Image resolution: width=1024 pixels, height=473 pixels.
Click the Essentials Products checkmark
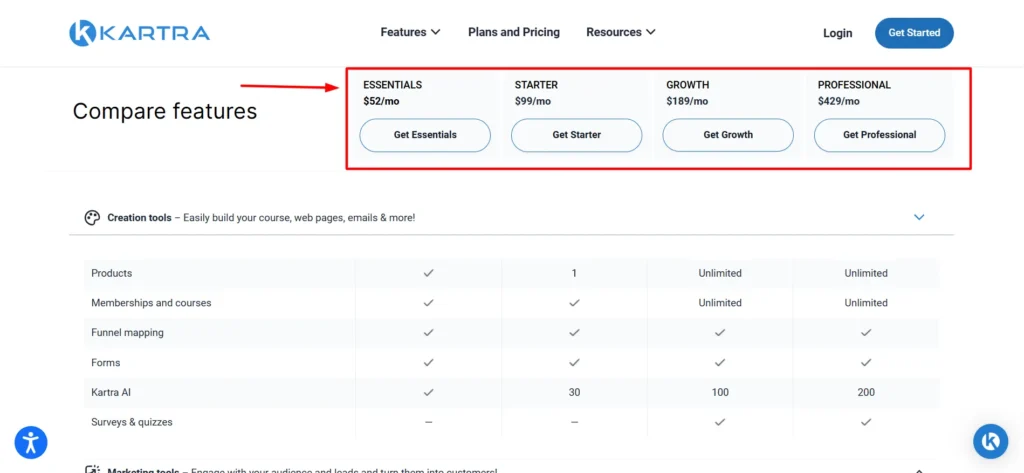coord(428,273)
